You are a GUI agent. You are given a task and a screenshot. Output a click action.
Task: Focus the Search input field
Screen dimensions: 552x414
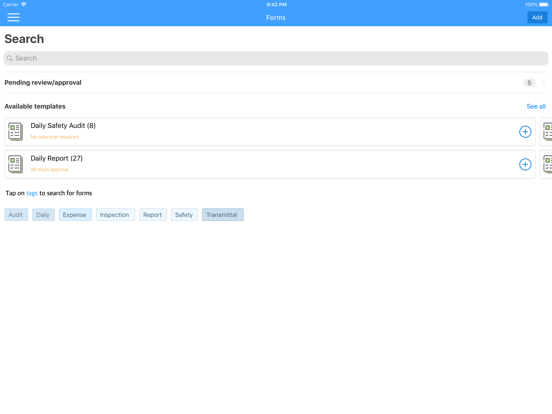(x=276, y=58)
